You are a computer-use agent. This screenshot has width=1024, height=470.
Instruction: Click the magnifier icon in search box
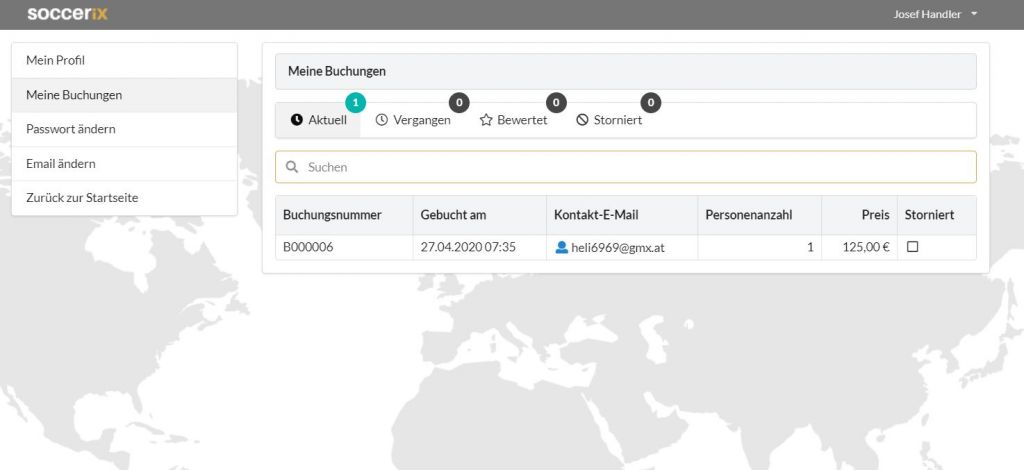click(293, 167)
